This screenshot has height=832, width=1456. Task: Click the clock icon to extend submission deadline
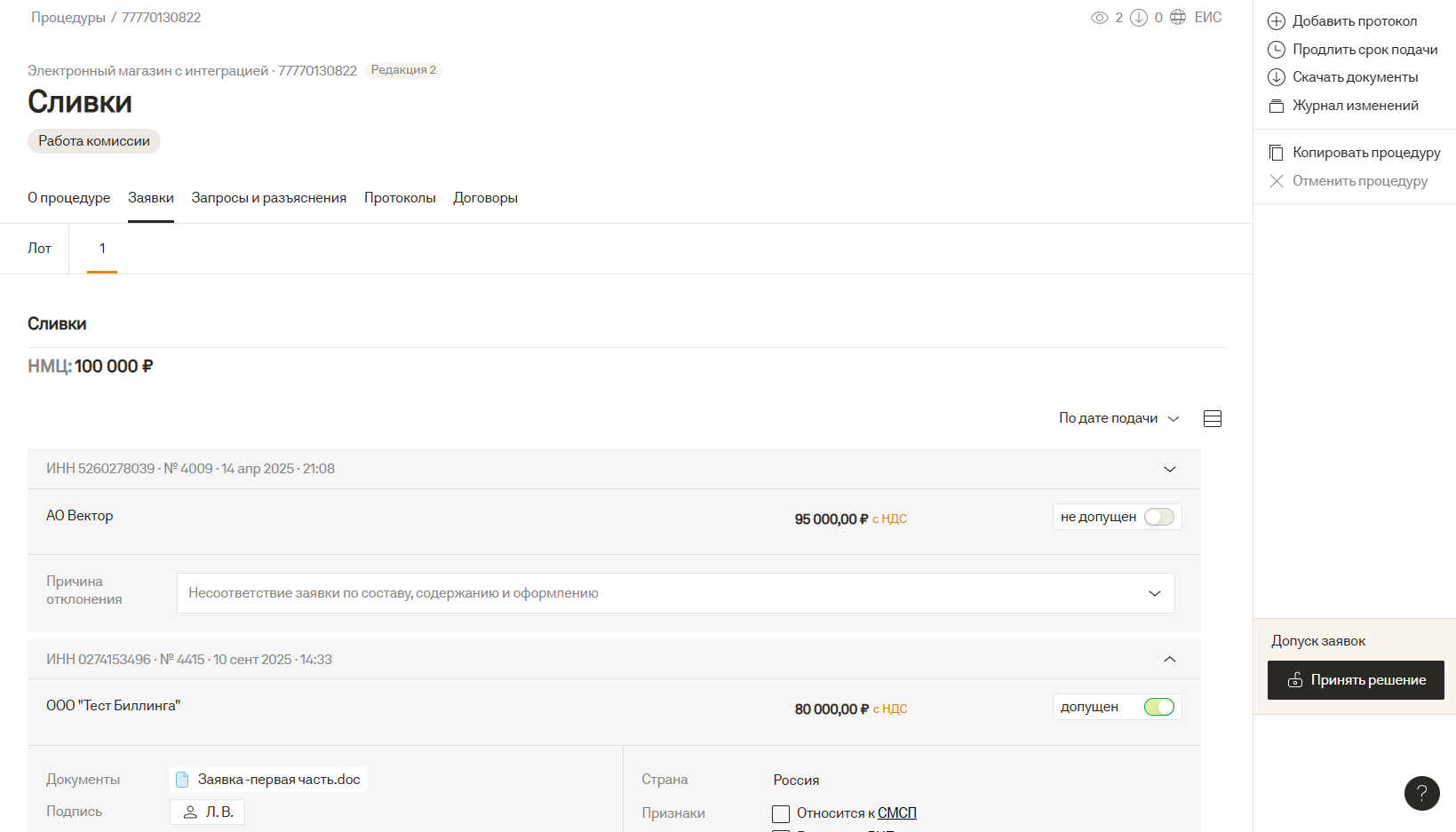pos(1277,50)
